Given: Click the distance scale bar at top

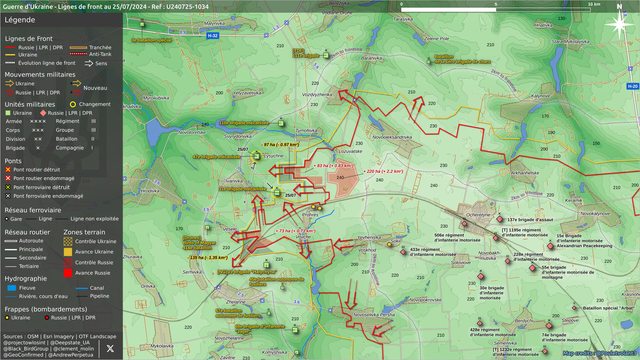Looking at the screenshot, I should coord(496,9).
